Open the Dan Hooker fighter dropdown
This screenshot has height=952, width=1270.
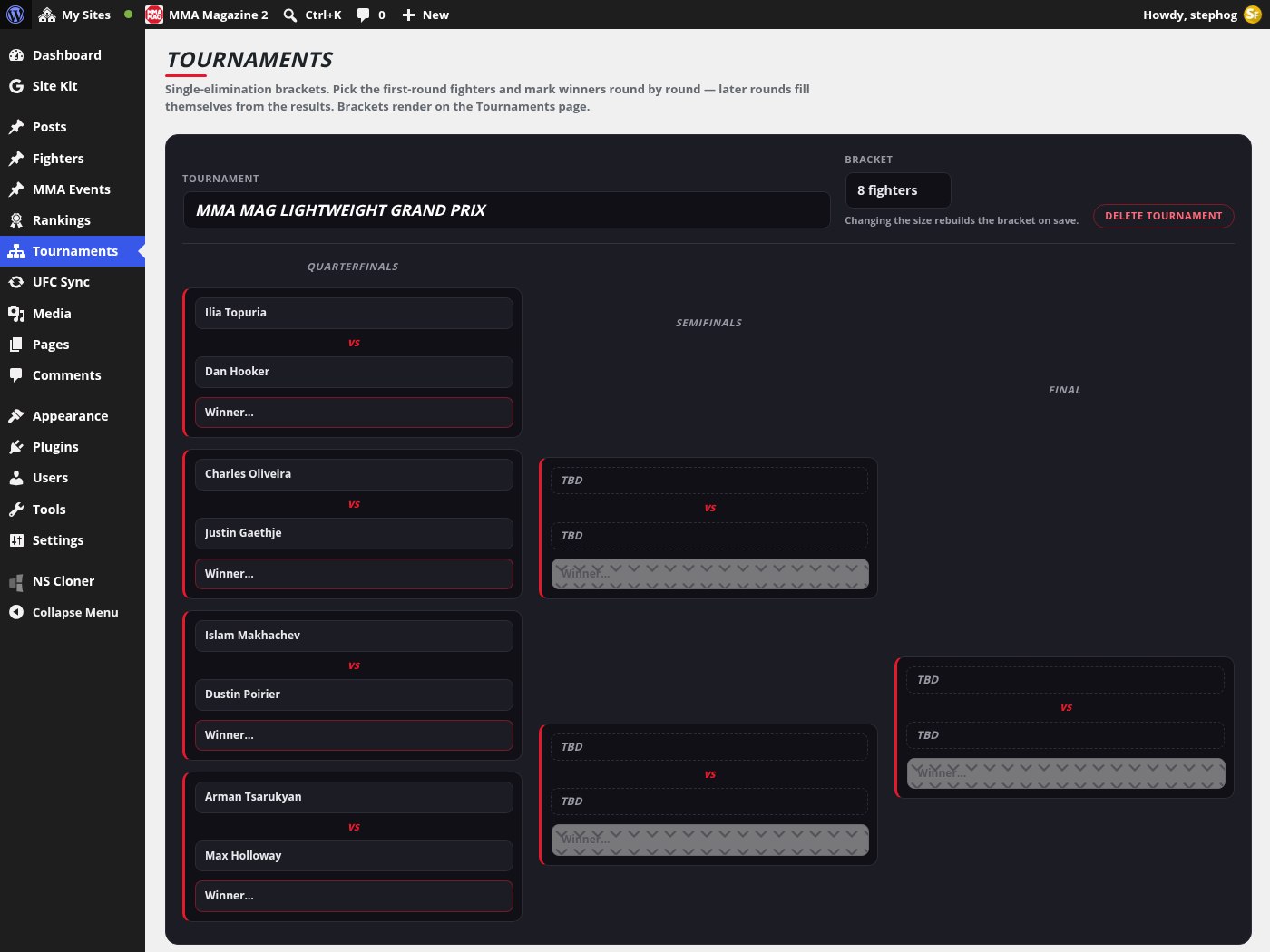(x=354, y=372)
